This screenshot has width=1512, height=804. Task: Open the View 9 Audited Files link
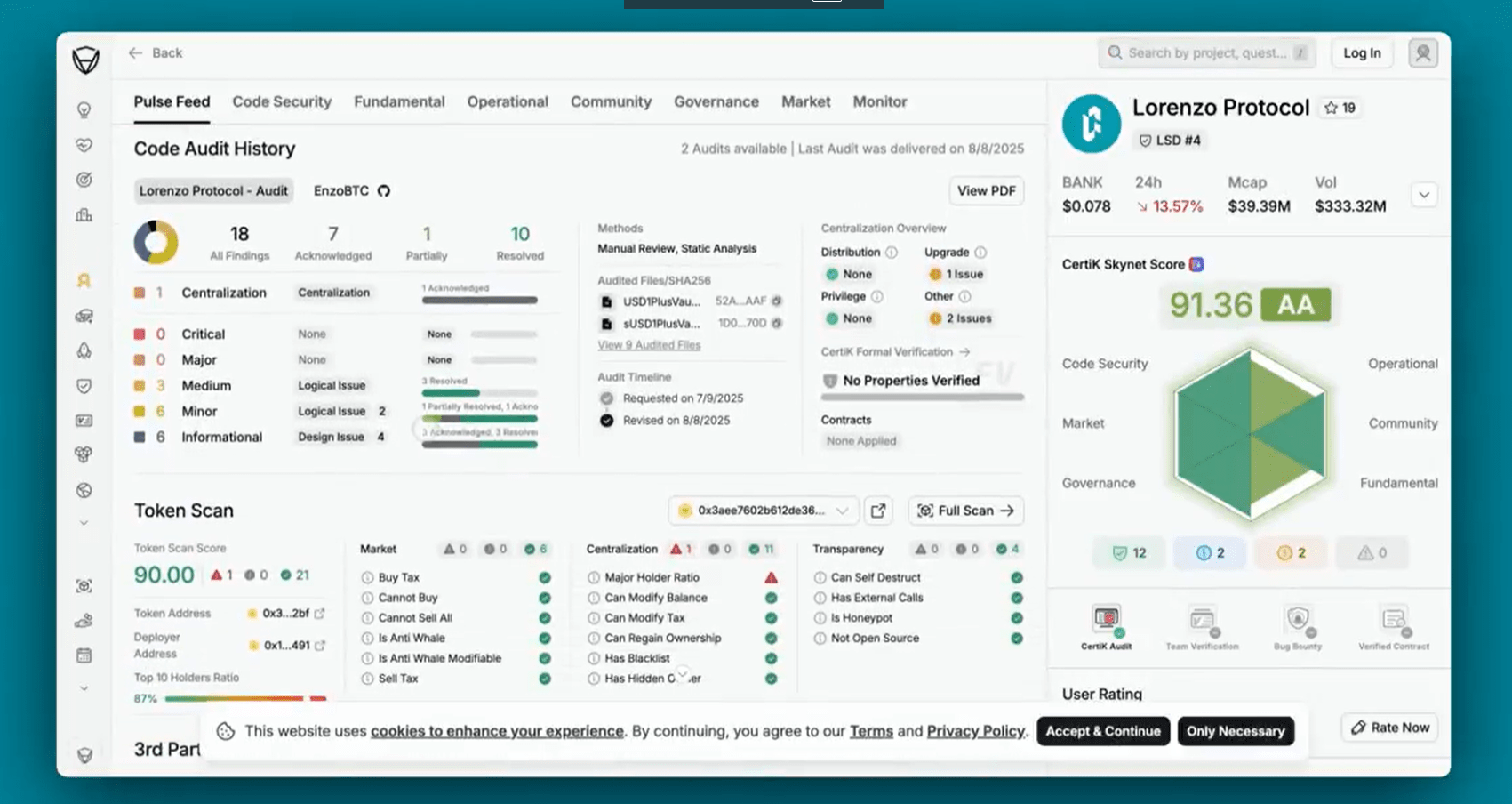coord(649,345)
